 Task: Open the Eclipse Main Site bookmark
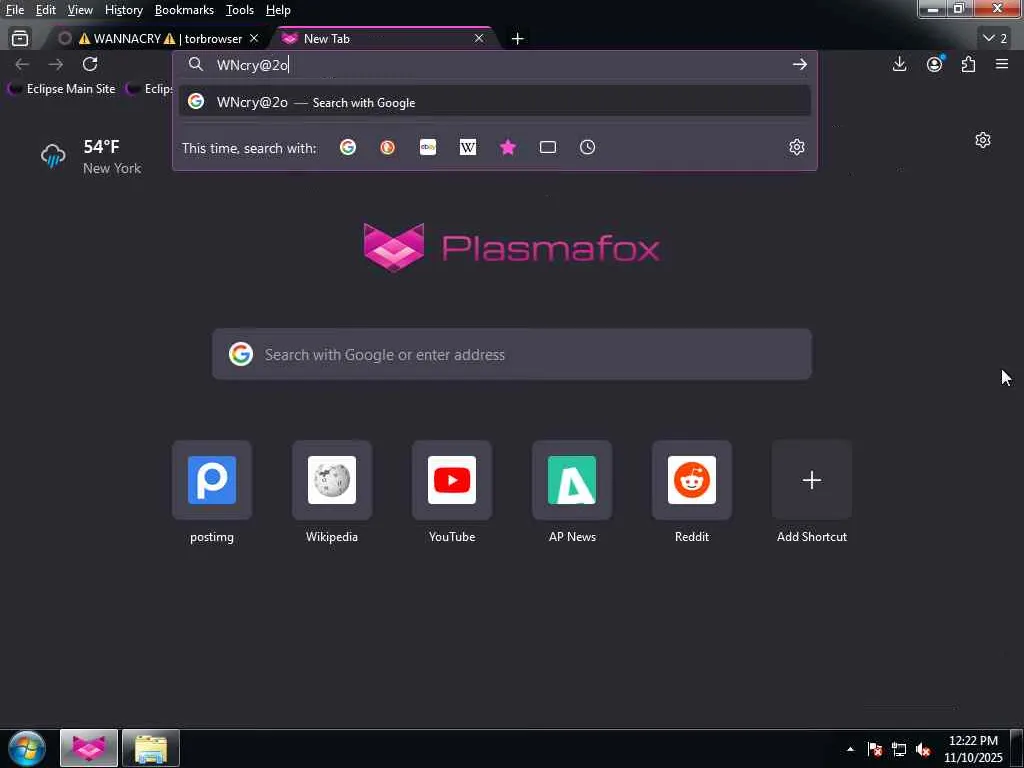pyautogui.click(x=62, y=89)
